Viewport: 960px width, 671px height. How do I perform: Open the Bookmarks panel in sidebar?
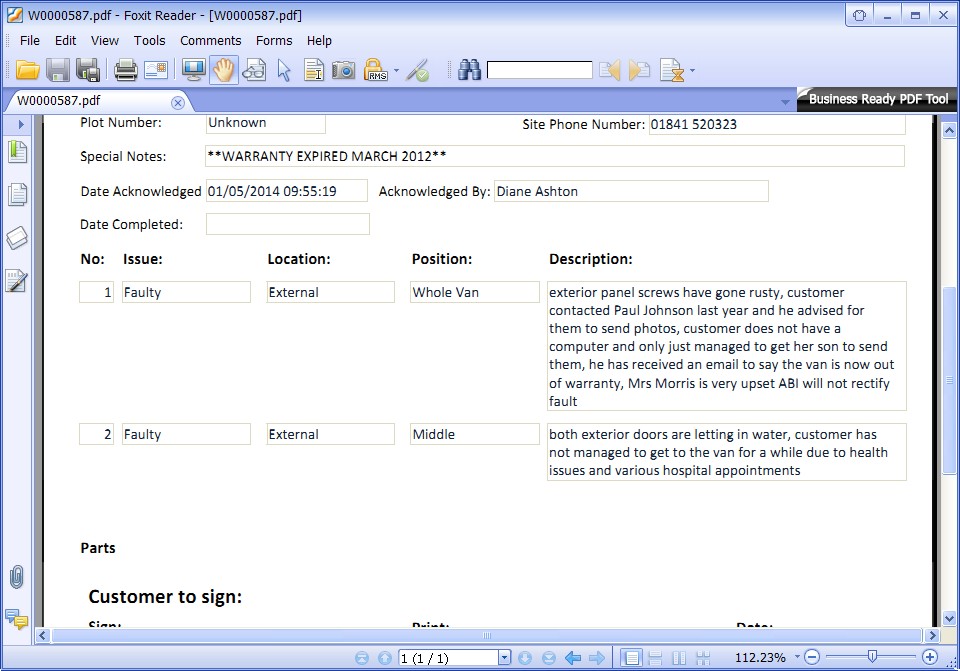tap(17, 152)
